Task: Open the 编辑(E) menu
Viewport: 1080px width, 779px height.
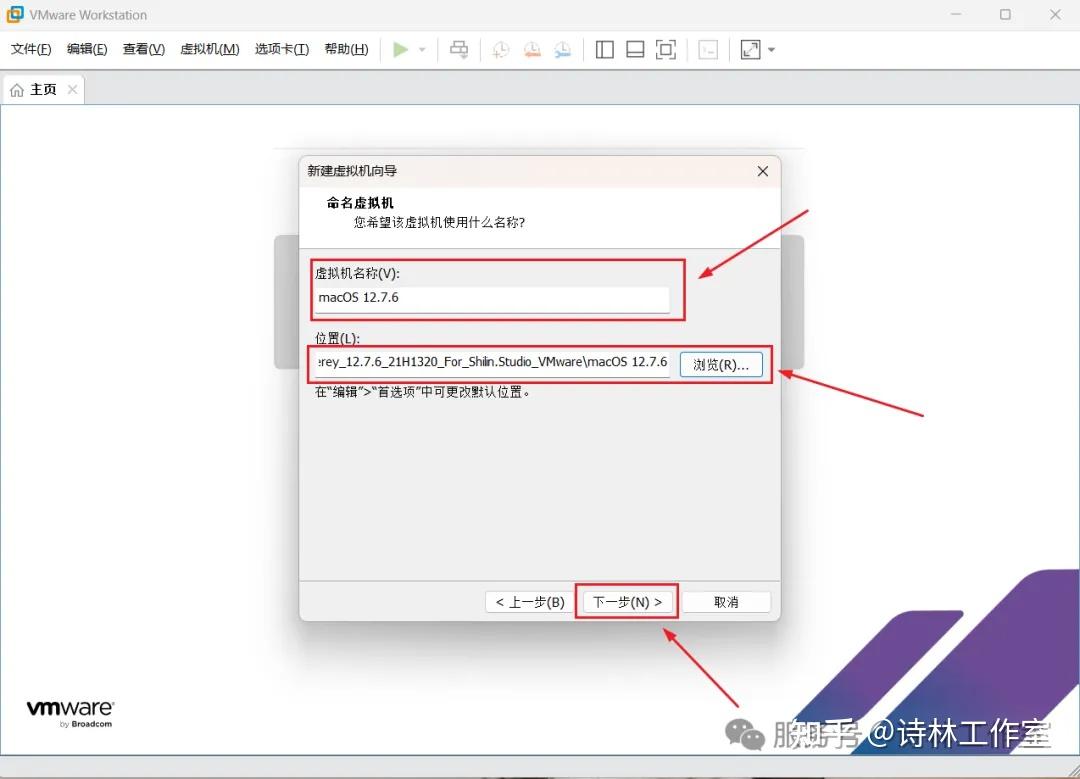Action: (x=87, y=49)
